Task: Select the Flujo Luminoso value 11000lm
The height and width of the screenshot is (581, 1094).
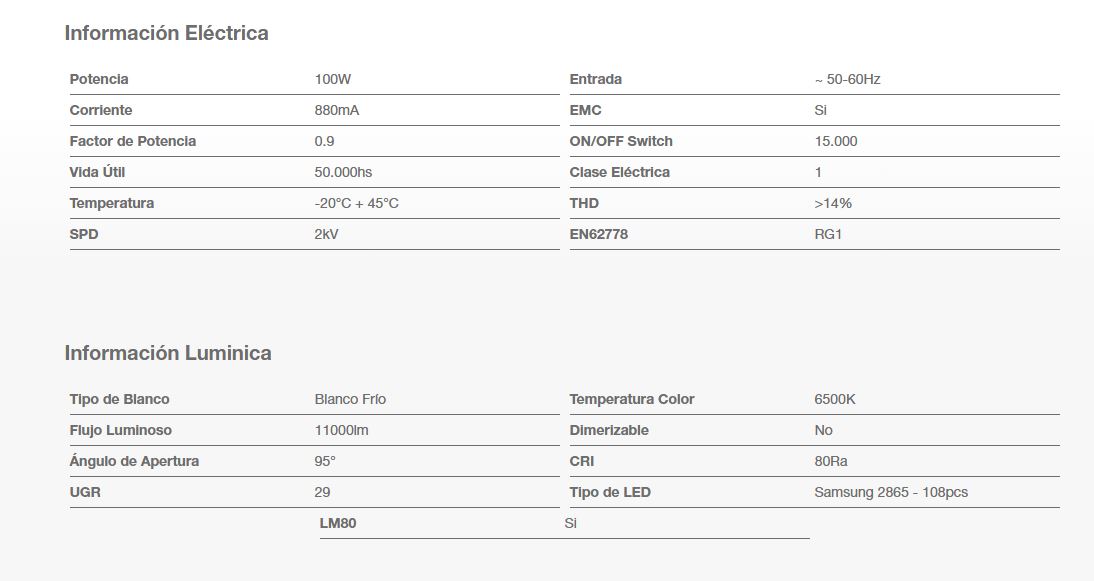Action: point(342,430)
